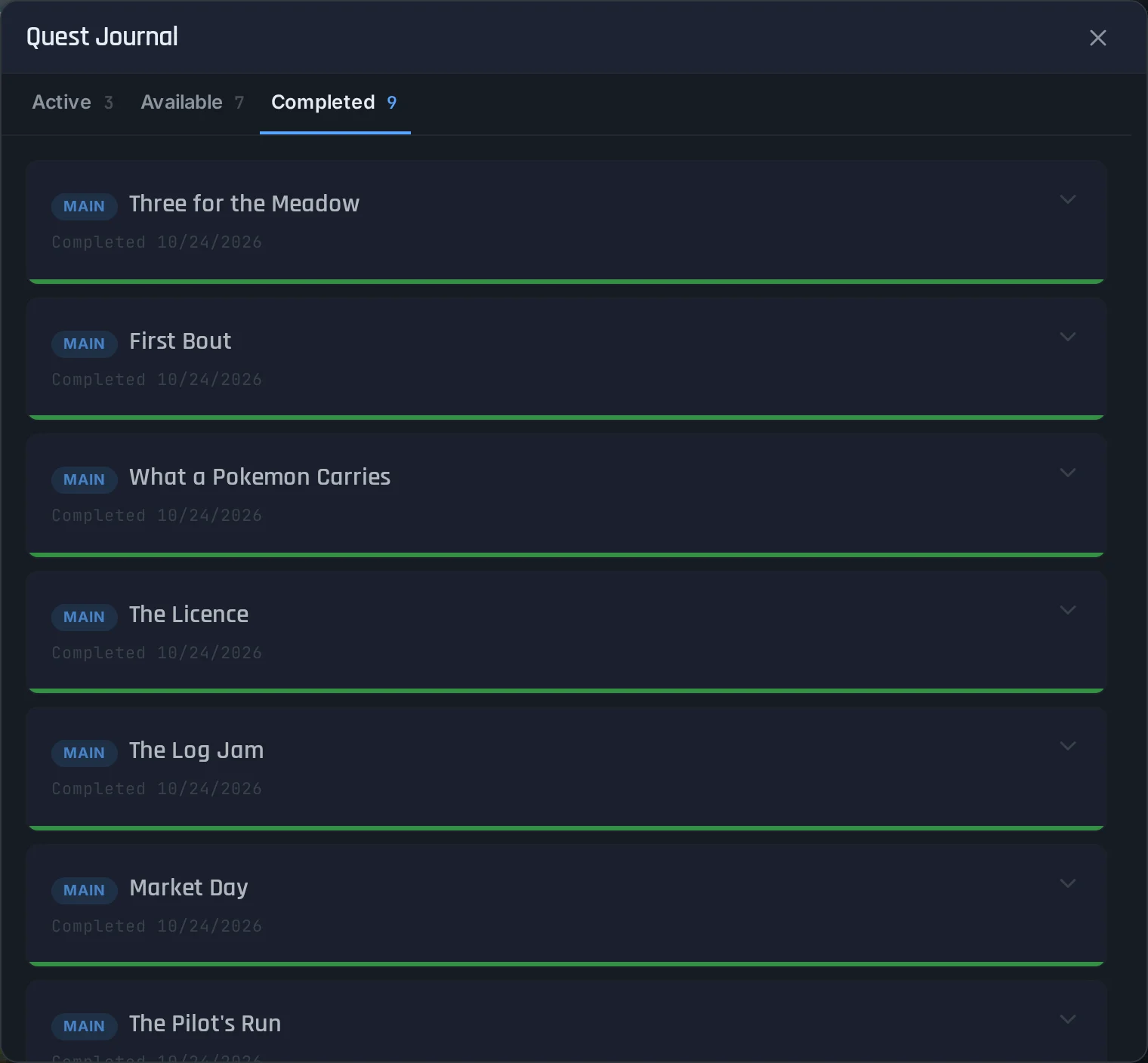Click "The Log Jam" quest title
Screen dimensions: 1148x1063
pyautogui.click(x=196, y=751)
